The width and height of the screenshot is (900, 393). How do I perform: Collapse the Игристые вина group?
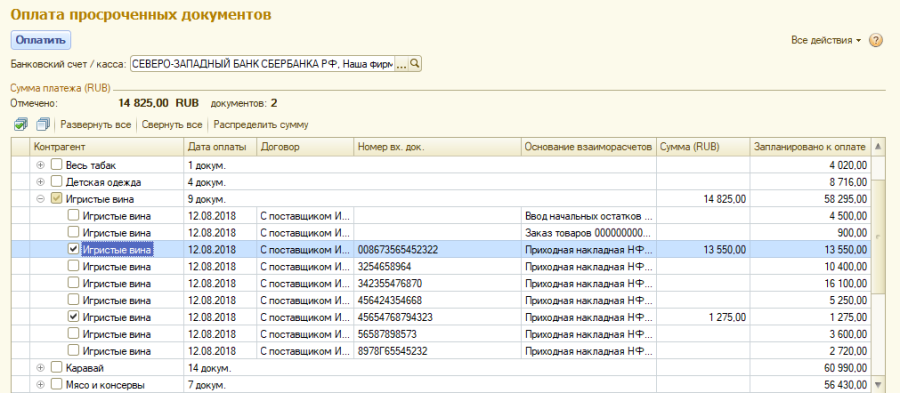click(40, 199)
